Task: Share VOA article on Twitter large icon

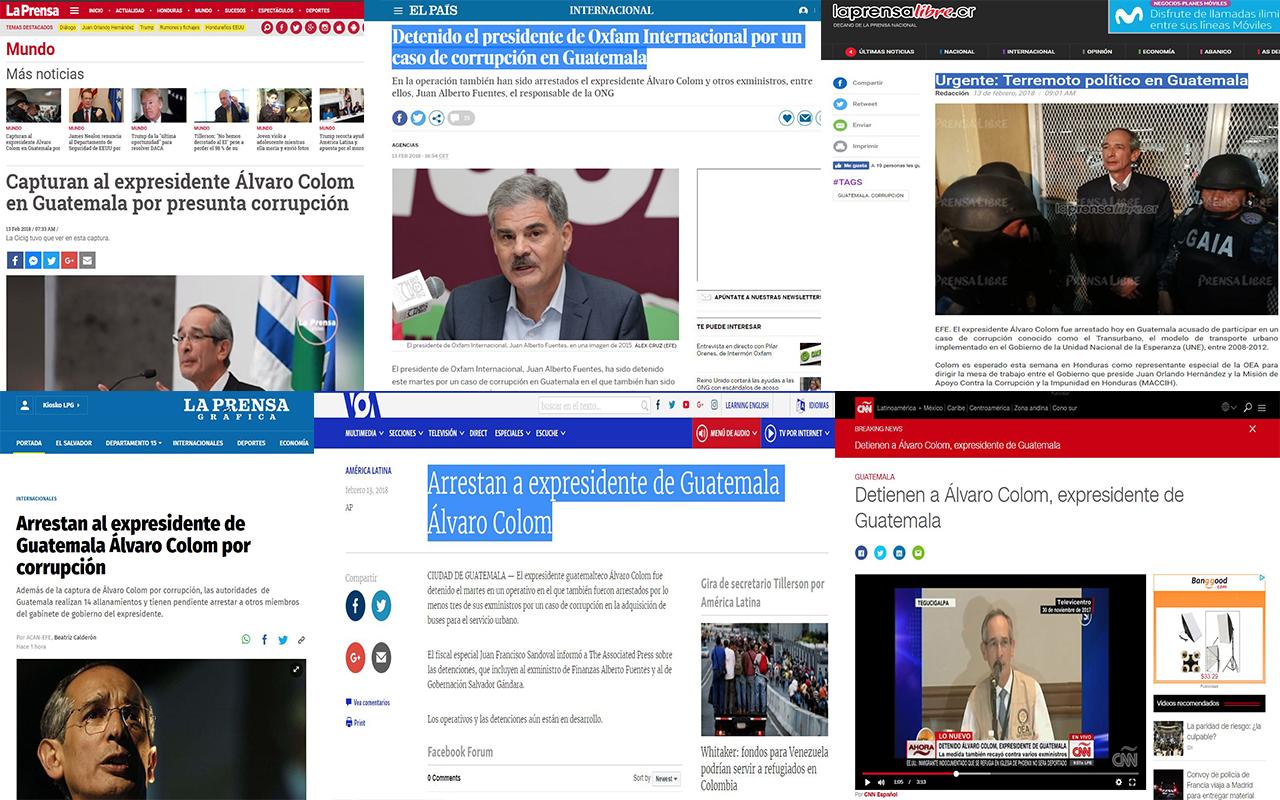Action: [381, 605]
